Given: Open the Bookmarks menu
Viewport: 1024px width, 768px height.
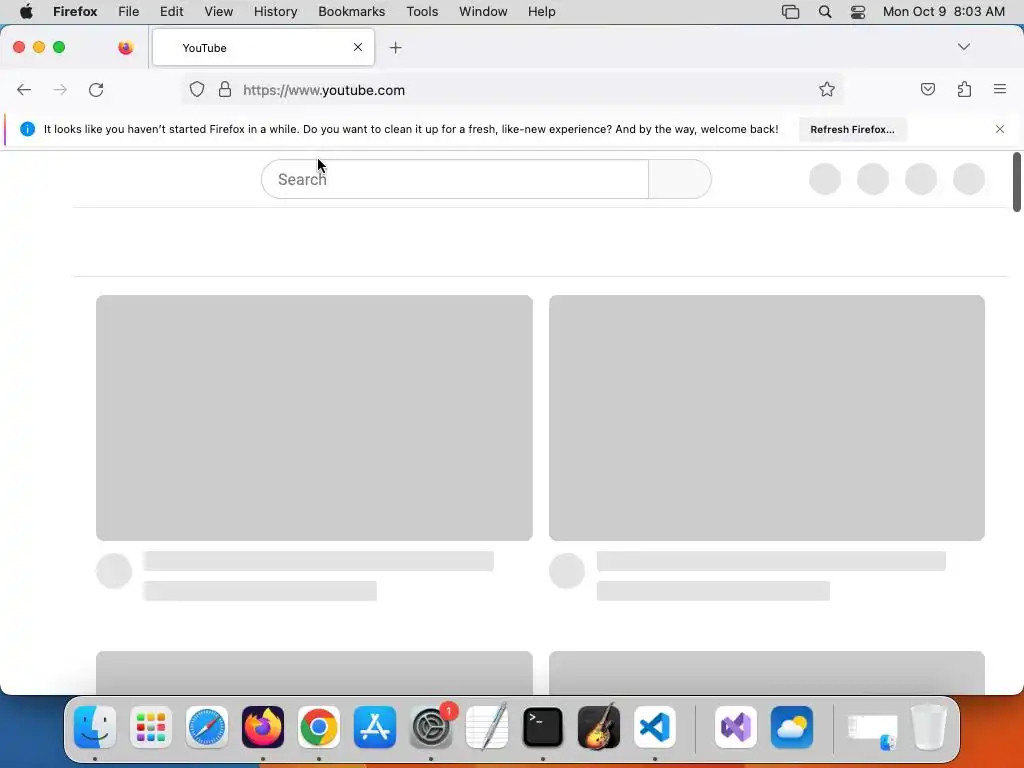Looking at the screenshot, I should [x=351, y=12].
